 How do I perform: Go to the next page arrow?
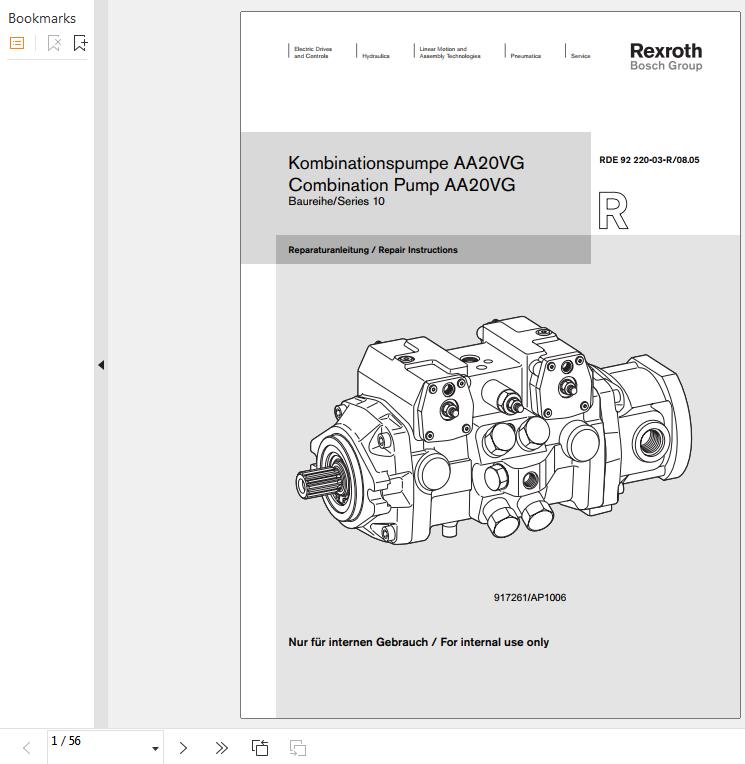tap(183, 748)
